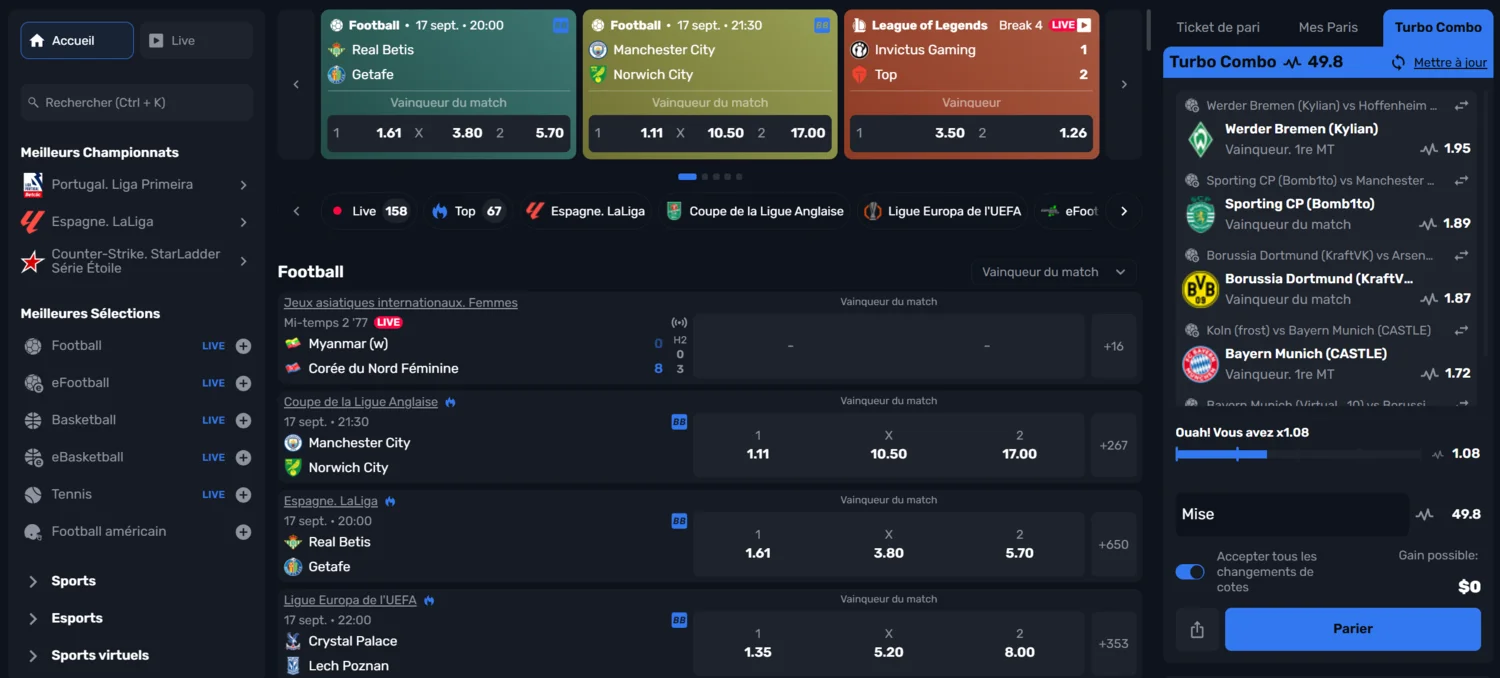The width and height of the screenshot is (1500, 678).
Task: Open the BB icon in Crystal Palace match row
Action: click(x=679, y=620)
